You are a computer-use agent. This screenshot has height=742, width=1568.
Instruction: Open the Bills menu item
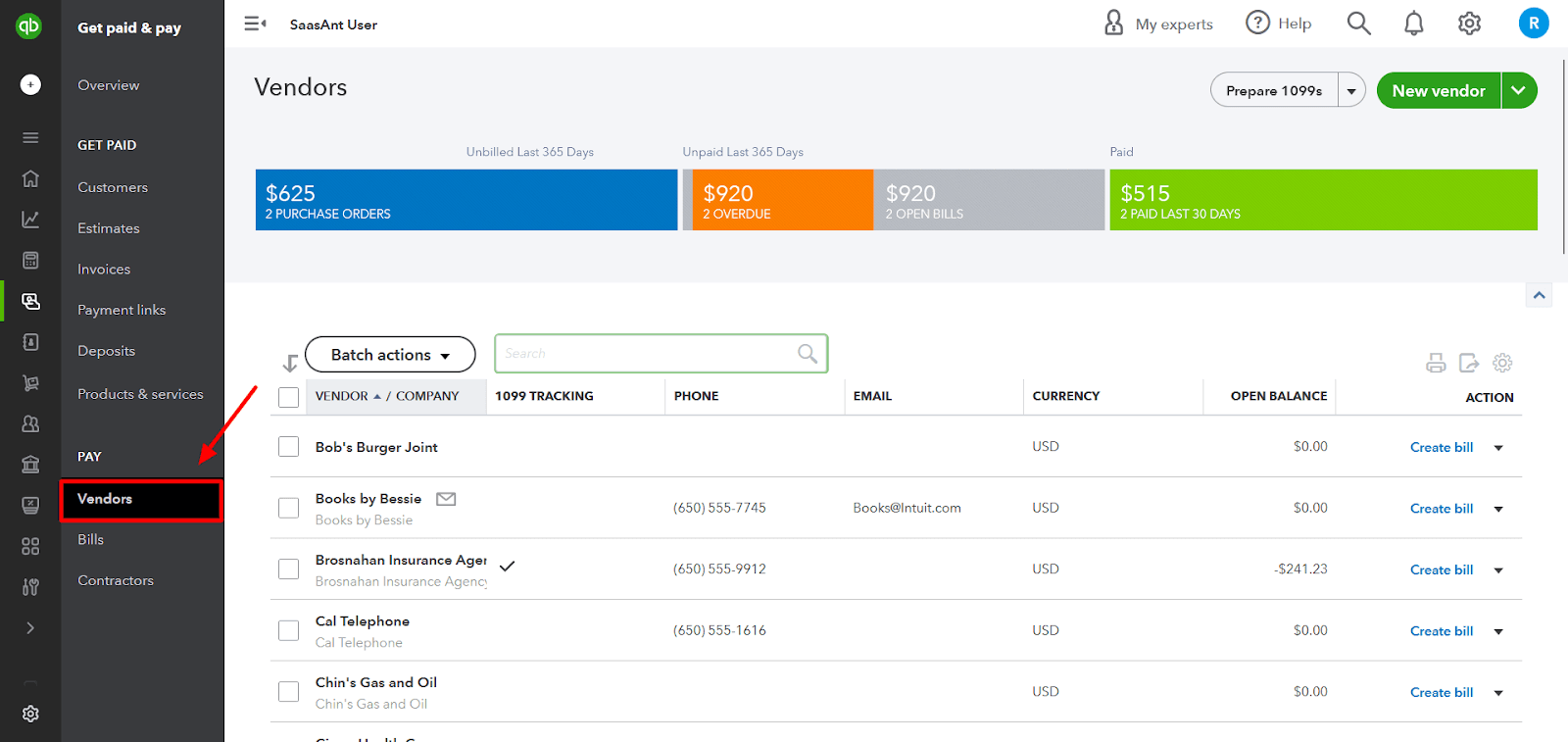(x=90, y=539)
